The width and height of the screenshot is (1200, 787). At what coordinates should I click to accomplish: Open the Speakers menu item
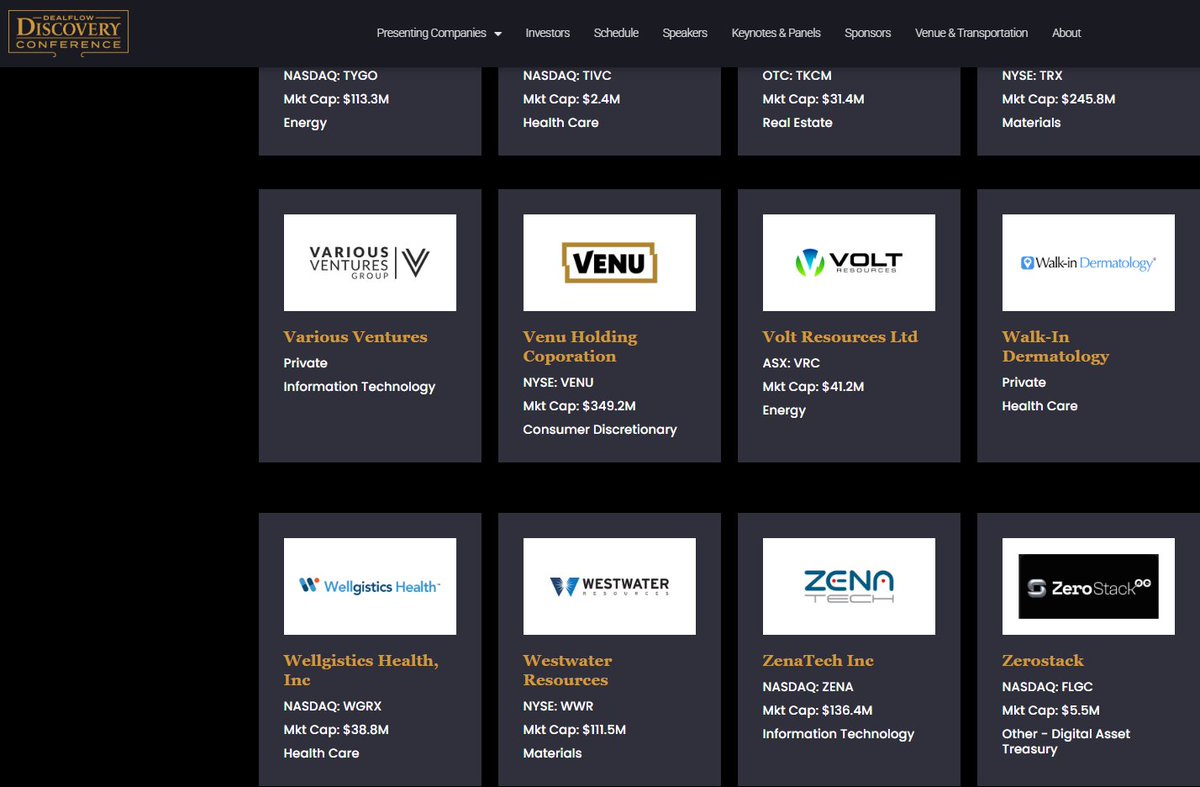(685, 33)
